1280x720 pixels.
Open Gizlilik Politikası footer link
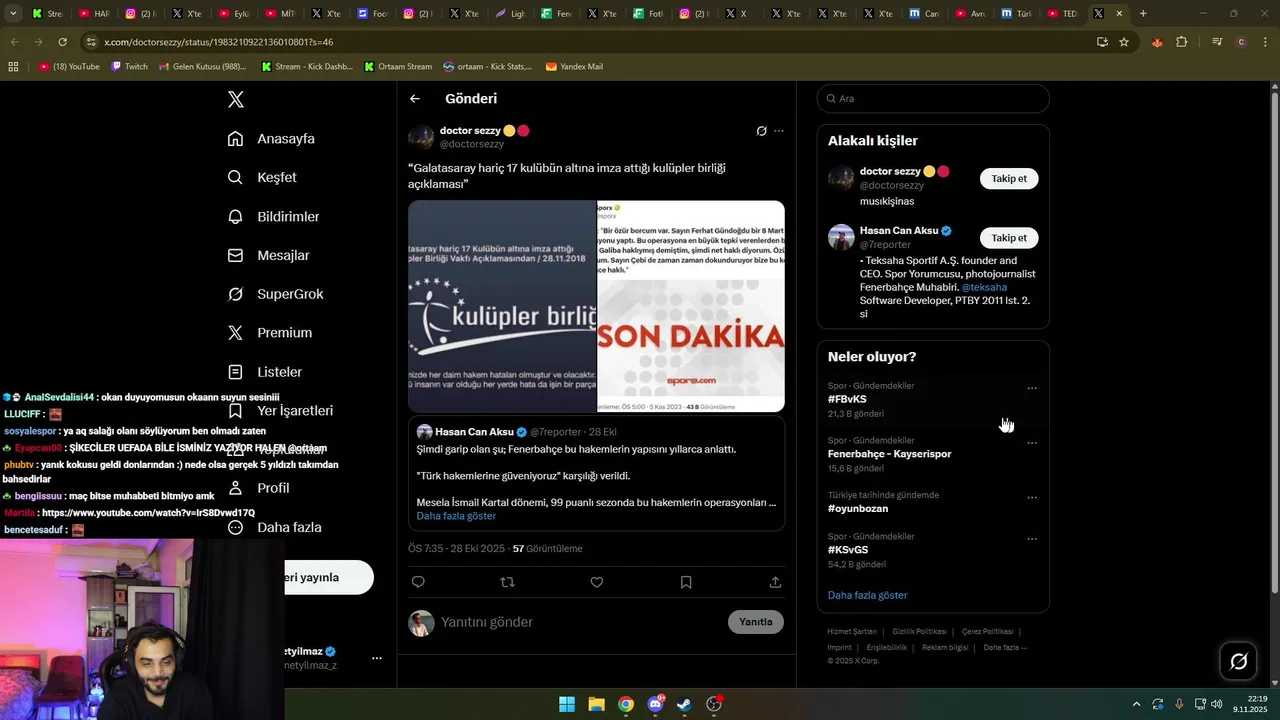(919, 632)
